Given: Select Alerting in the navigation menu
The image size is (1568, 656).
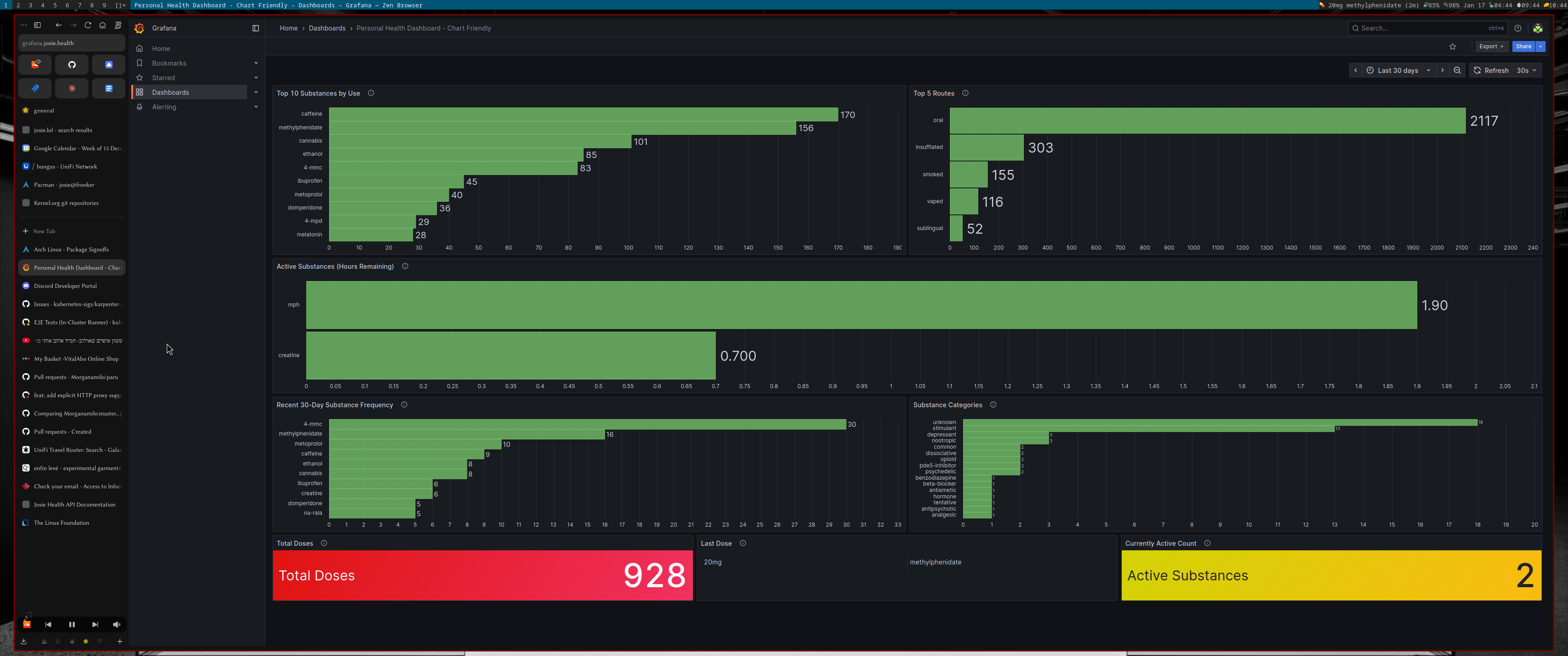Looking at the screenshot, I should (164, 107).
